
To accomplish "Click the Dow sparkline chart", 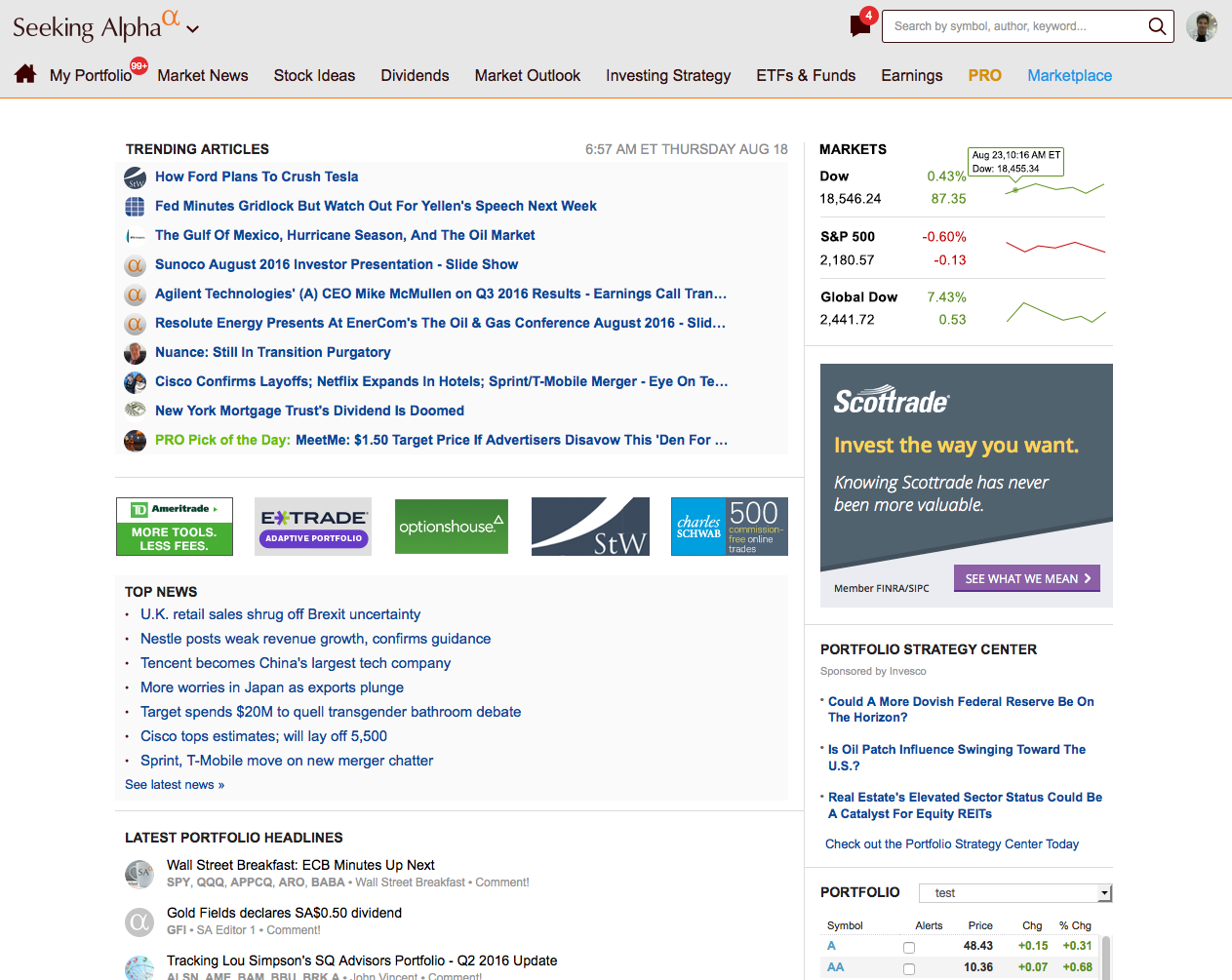I will tap(1055, 188).
